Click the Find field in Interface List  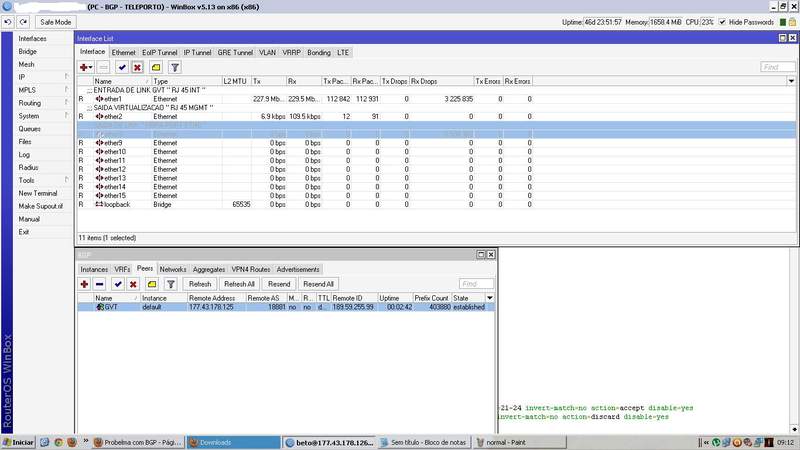777,67
